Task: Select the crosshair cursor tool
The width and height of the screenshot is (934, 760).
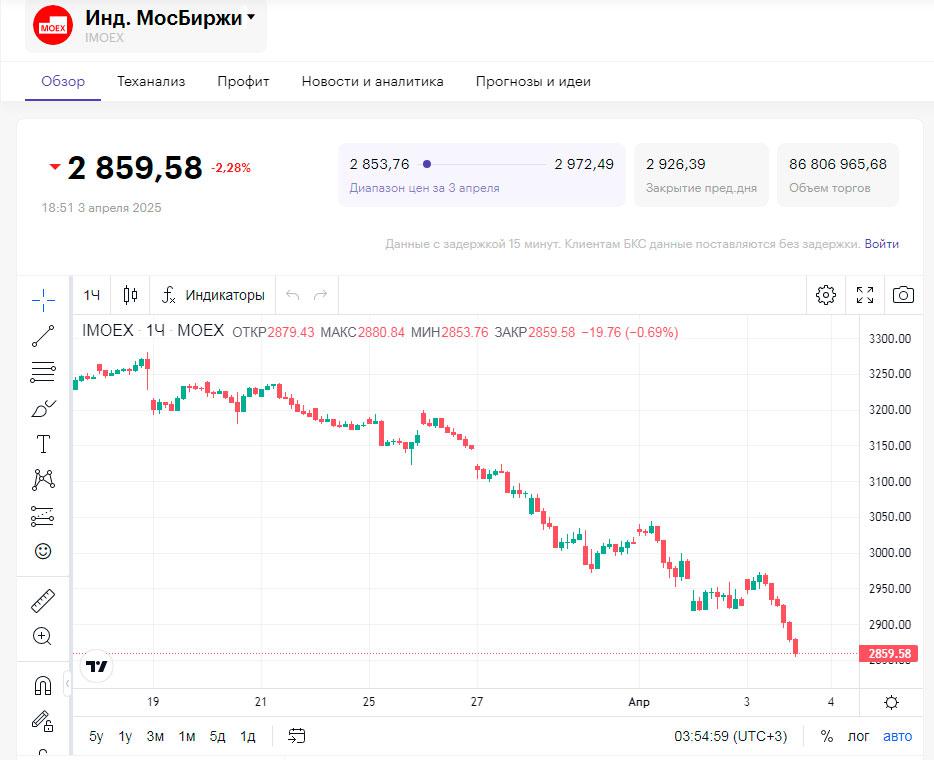Action: pos(43,299)
